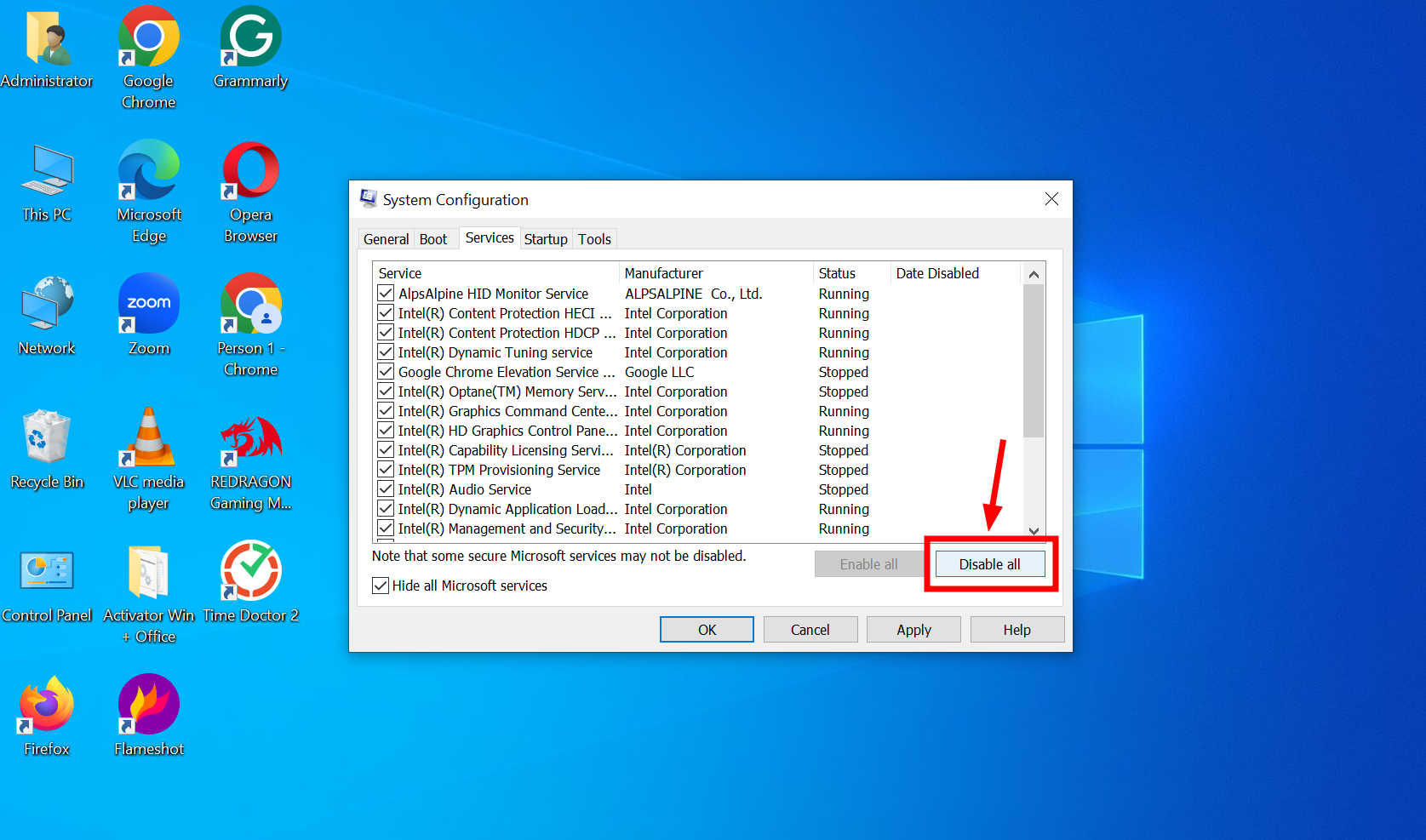Select the Tools tab
The image size is (1426, 840).
pyautogui.click(x=594, y=238)
